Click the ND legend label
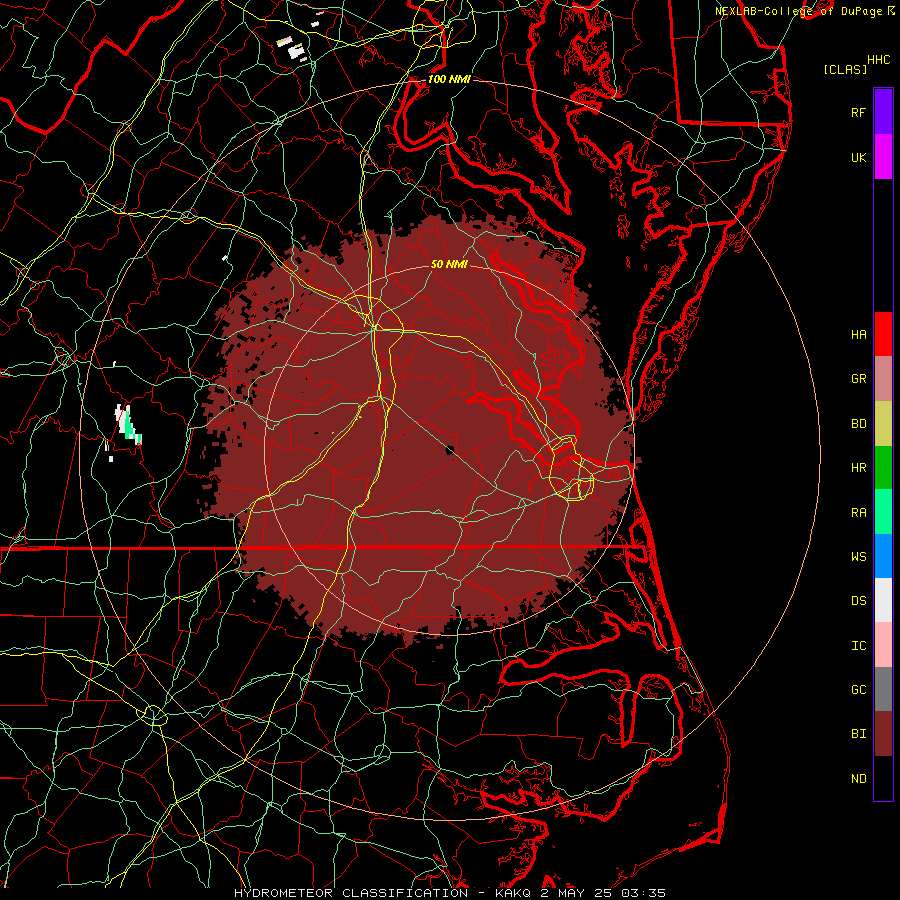The height and width of the screenshot is (900, 900). (858, 778)
